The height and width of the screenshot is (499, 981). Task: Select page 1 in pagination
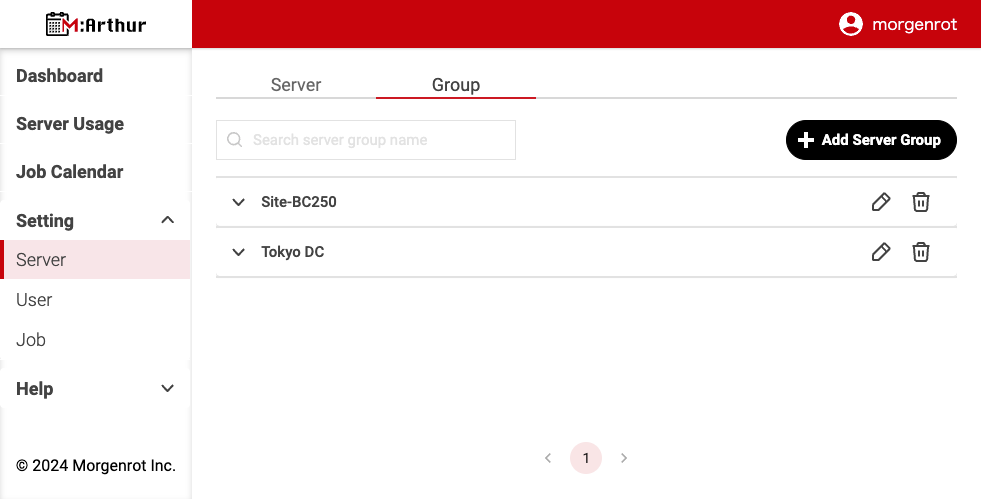click(x=586, y=458)
